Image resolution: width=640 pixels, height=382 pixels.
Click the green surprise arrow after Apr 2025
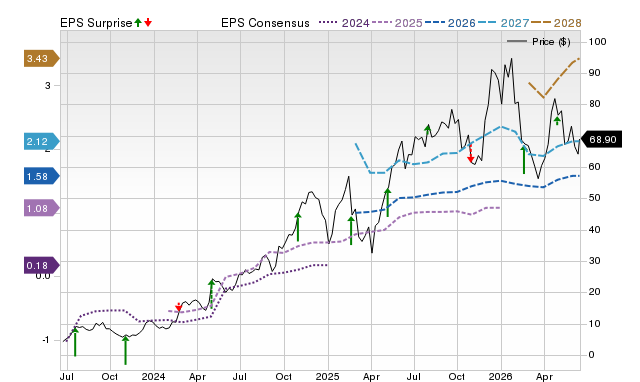[x=387, y=202]
